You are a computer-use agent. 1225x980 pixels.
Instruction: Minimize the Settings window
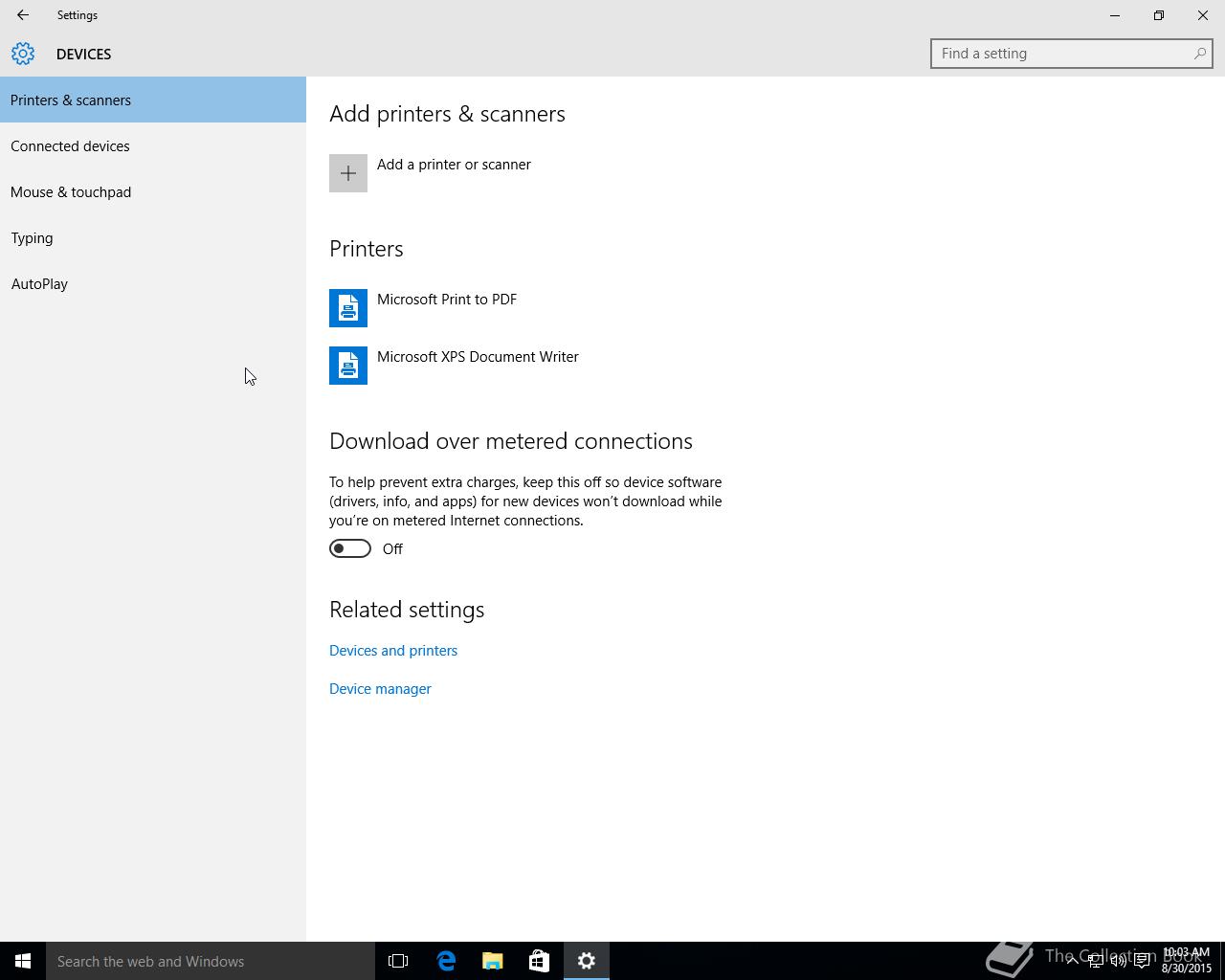(1115, 15)
